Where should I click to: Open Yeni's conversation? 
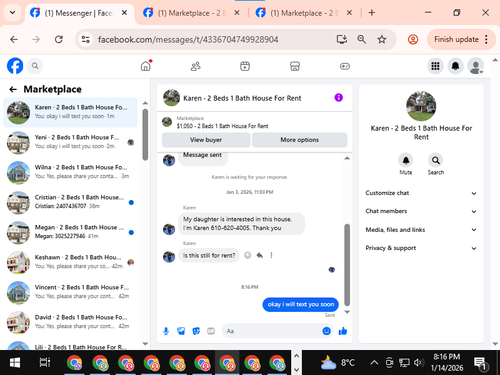click(x=70, y=142)
